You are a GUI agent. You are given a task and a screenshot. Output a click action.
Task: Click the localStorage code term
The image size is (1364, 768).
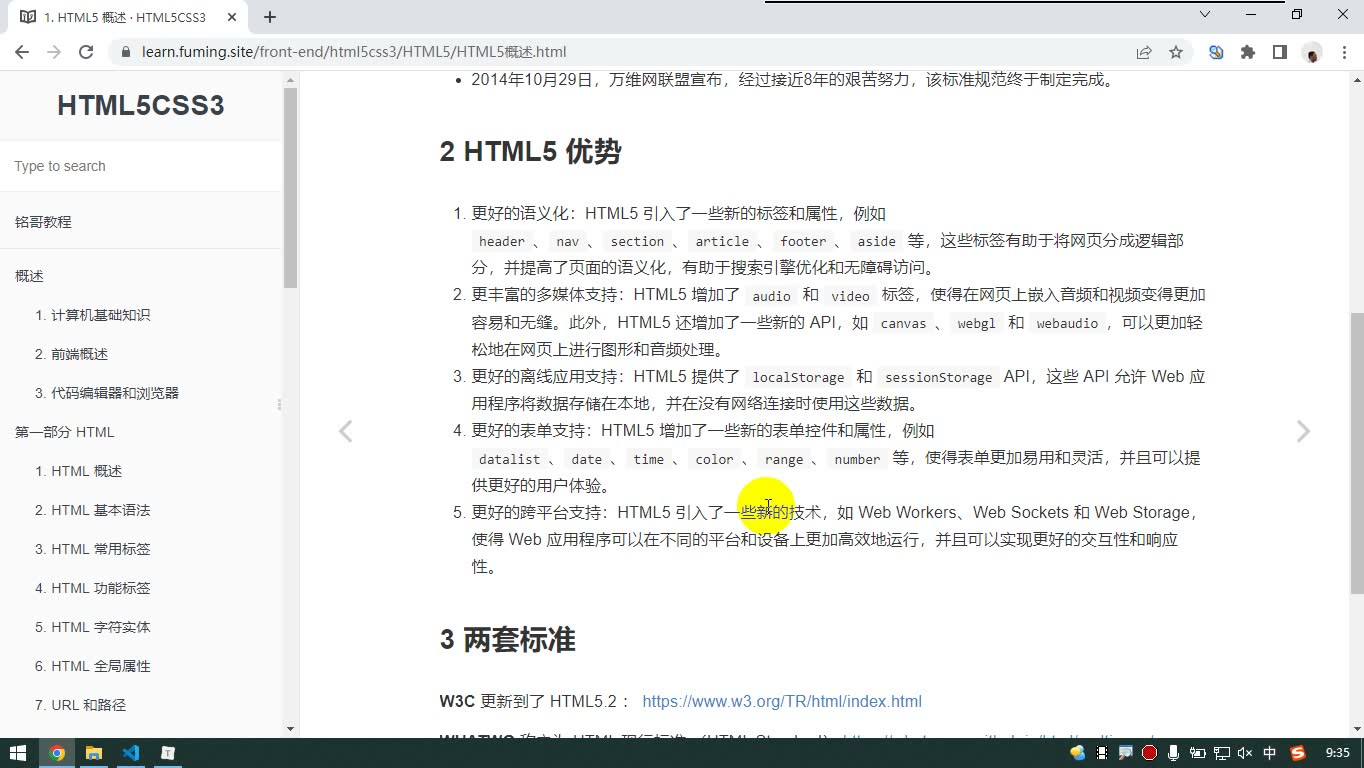[798, 377]
